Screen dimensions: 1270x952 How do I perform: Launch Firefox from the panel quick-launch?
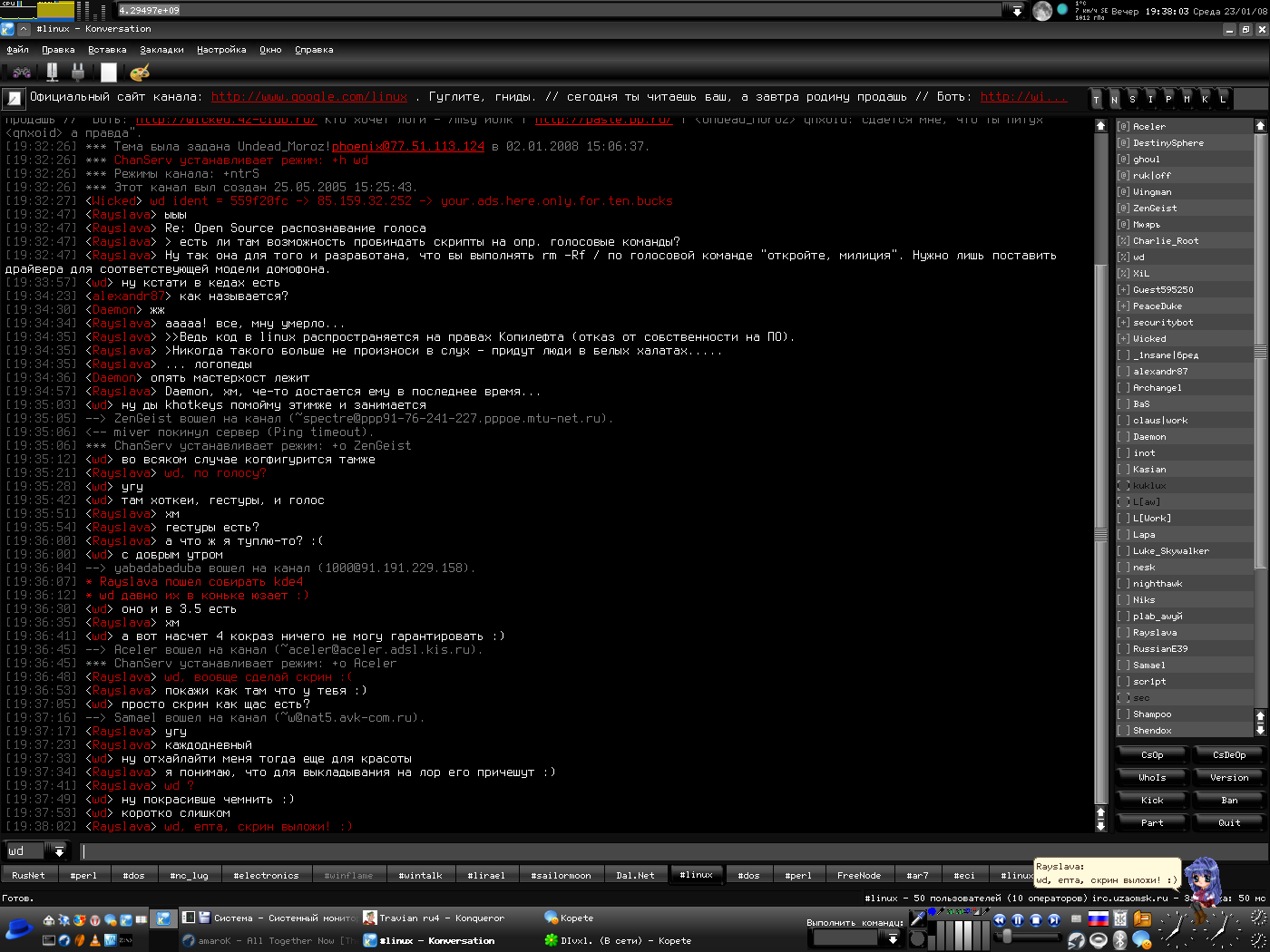click(x=79, y=919)
